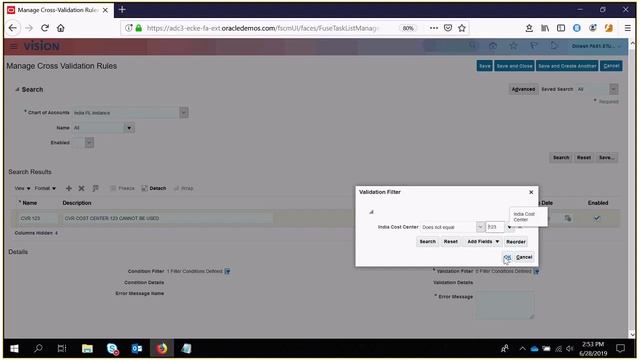The height and width of the screenshot is (360, 640).
Task: Open the user account menu in header
Action: (596, 46)
